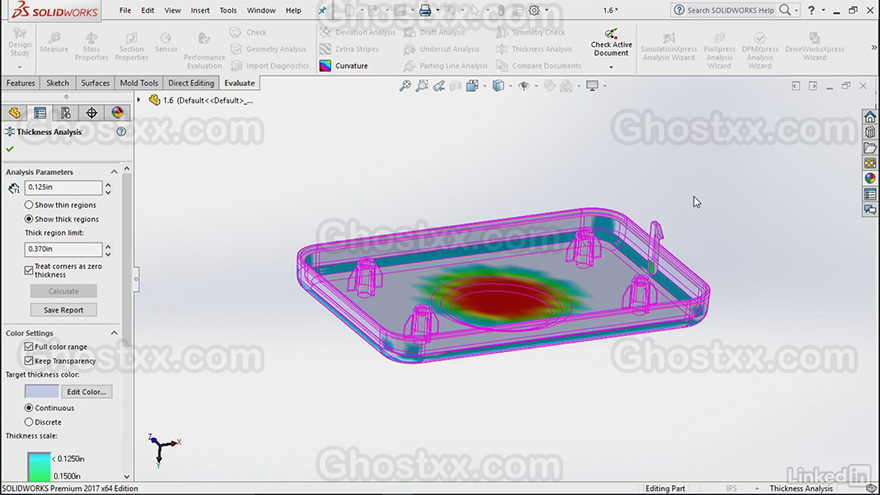
Task: Open the PropertyManager tab
Action: [x=40, y=113]
